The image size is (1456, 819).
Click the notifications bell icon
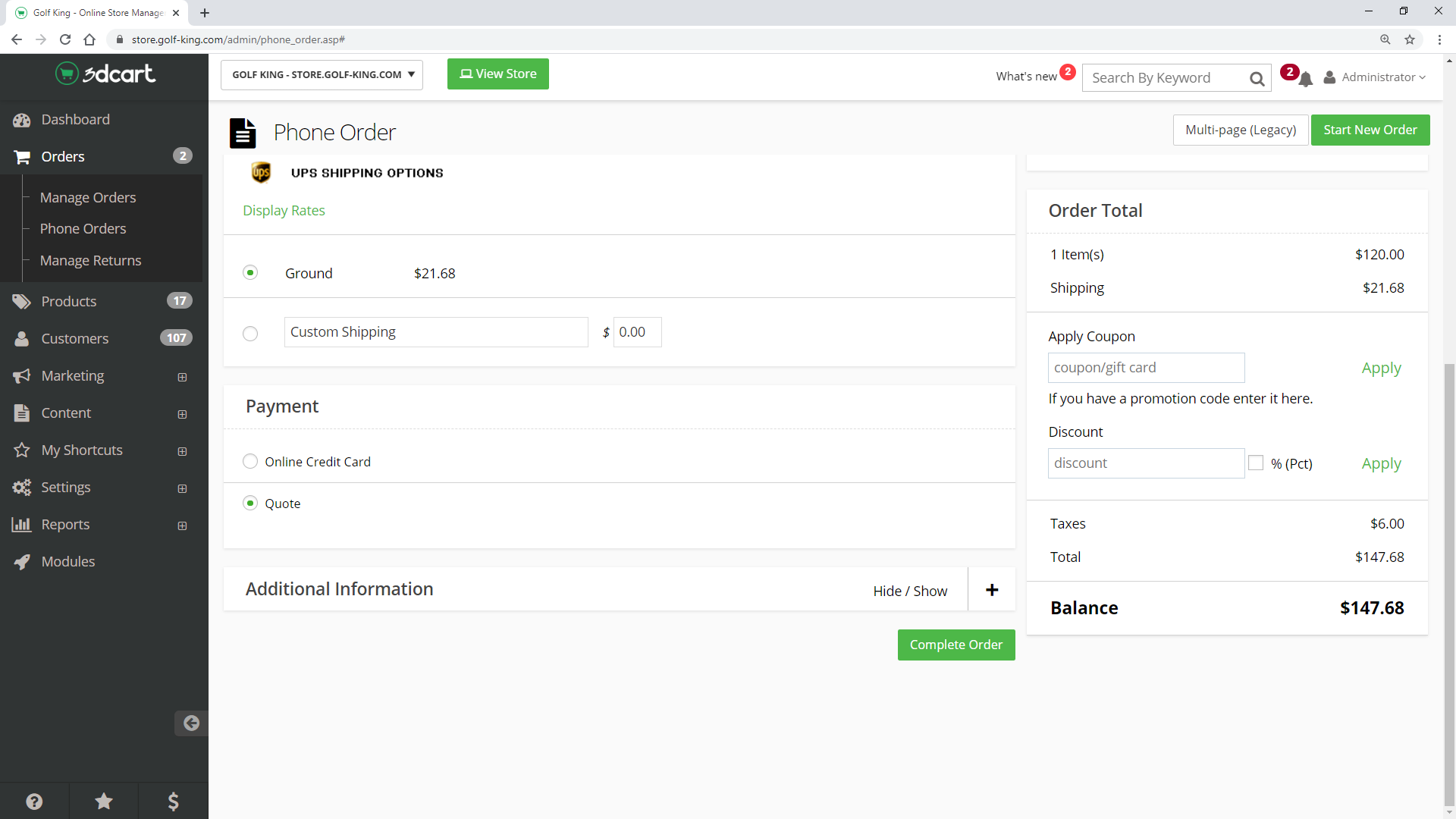click(x=1305, y=79)
